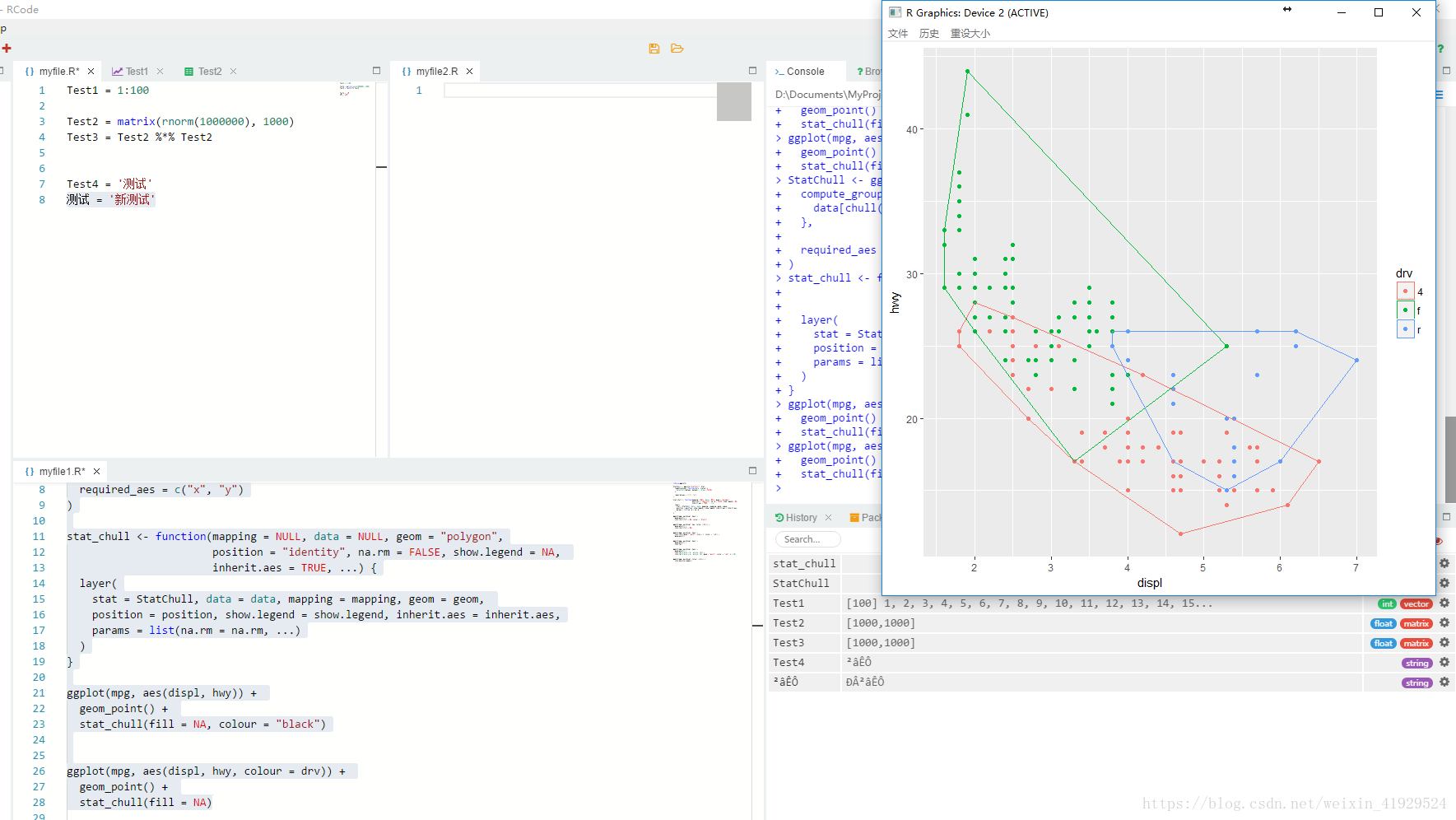Viewport: 1456px width, 820px height.
Task: Click the red plus new file icon
Action: click(x=7, y=49)
